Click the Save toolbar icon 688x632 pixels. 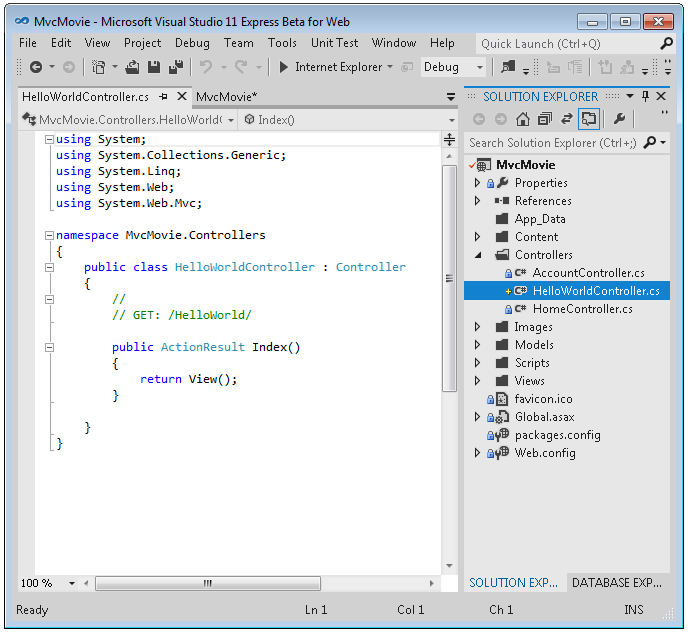(154, 67)
